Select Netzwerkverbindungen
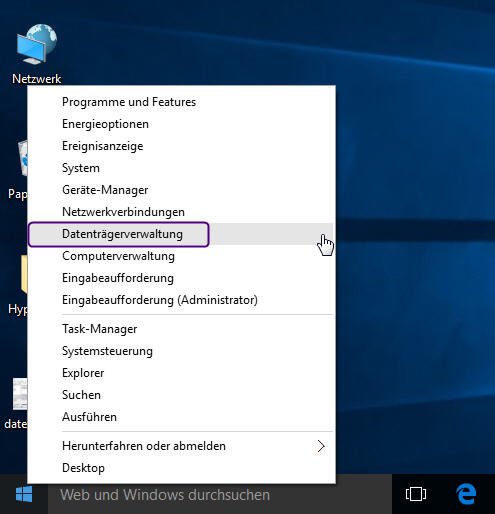Screen dimensions: 495x514 (x=181, y=212)
